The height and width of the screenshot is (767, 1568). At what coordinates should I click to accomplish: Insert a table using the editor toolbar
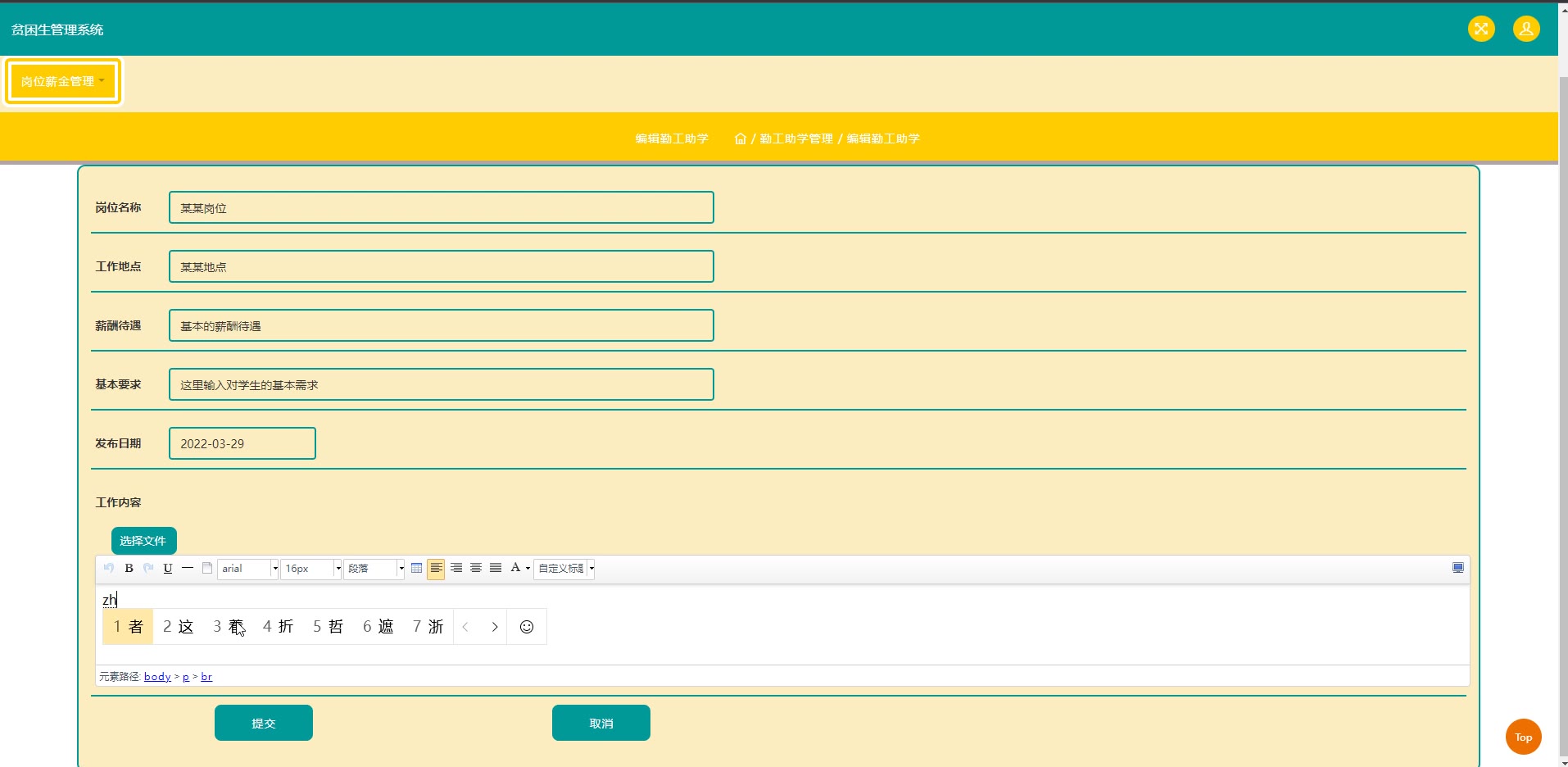(417, 568)
